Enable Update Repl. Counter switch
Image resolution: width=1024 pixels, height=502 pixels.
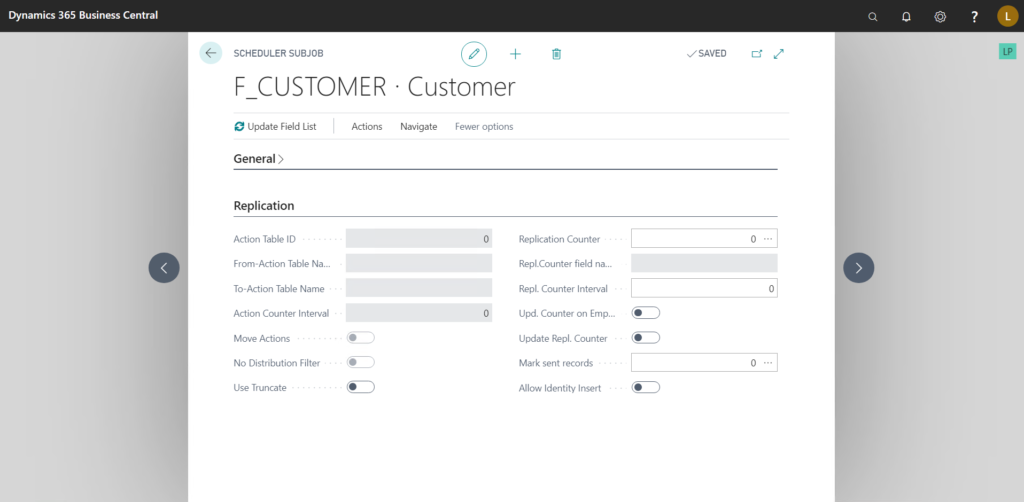tap(646, 338)
